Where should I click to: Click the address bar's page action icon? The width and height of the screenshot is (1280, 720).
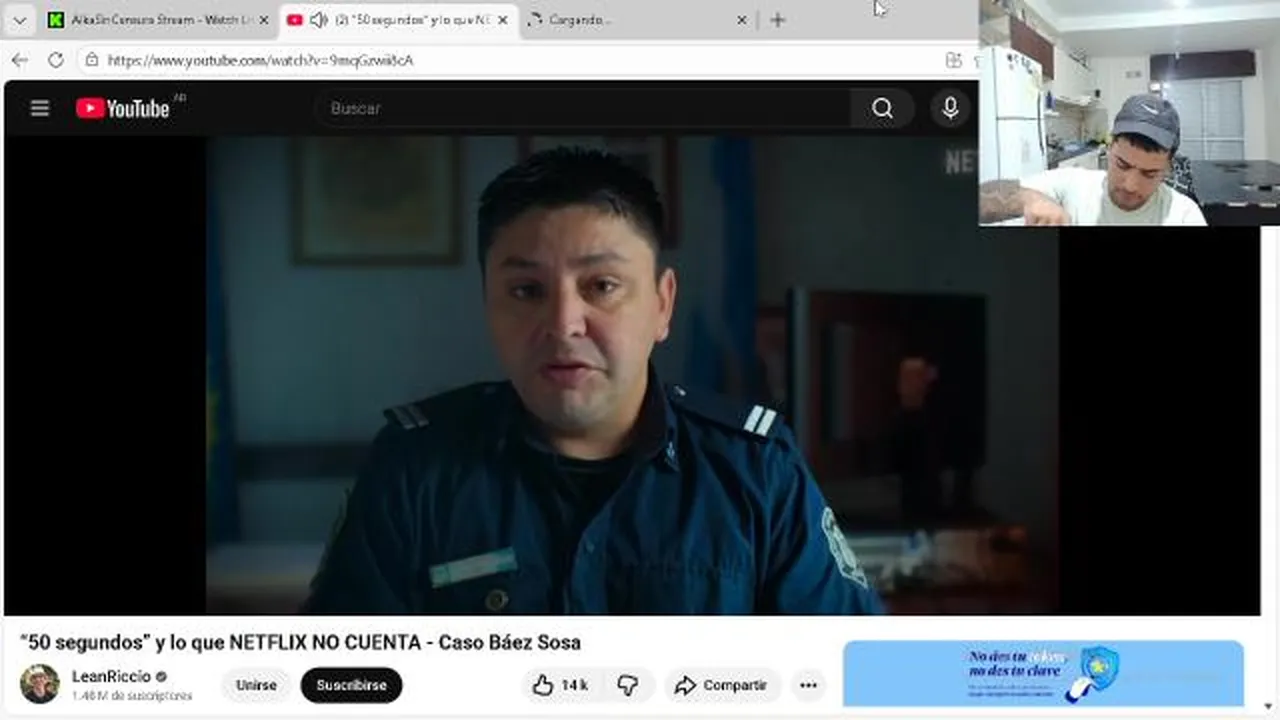(953, 60)
